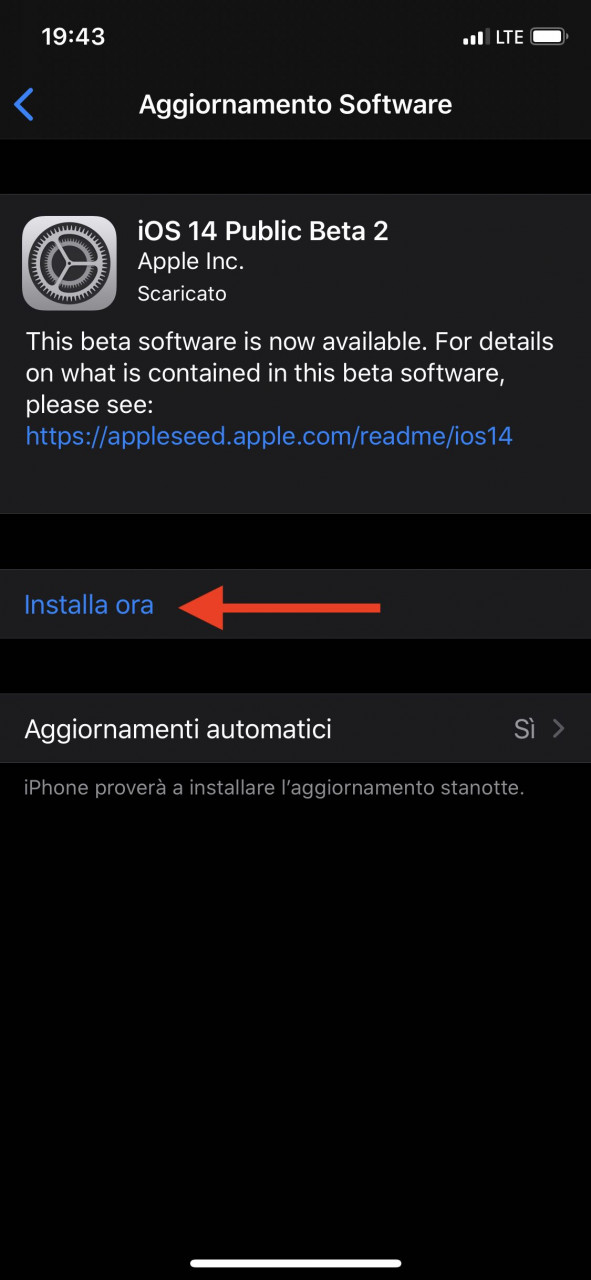Viewport: 591px width, 1280px height.
Task: Tap the empty black area below settings
Action: click(295, 1020)
